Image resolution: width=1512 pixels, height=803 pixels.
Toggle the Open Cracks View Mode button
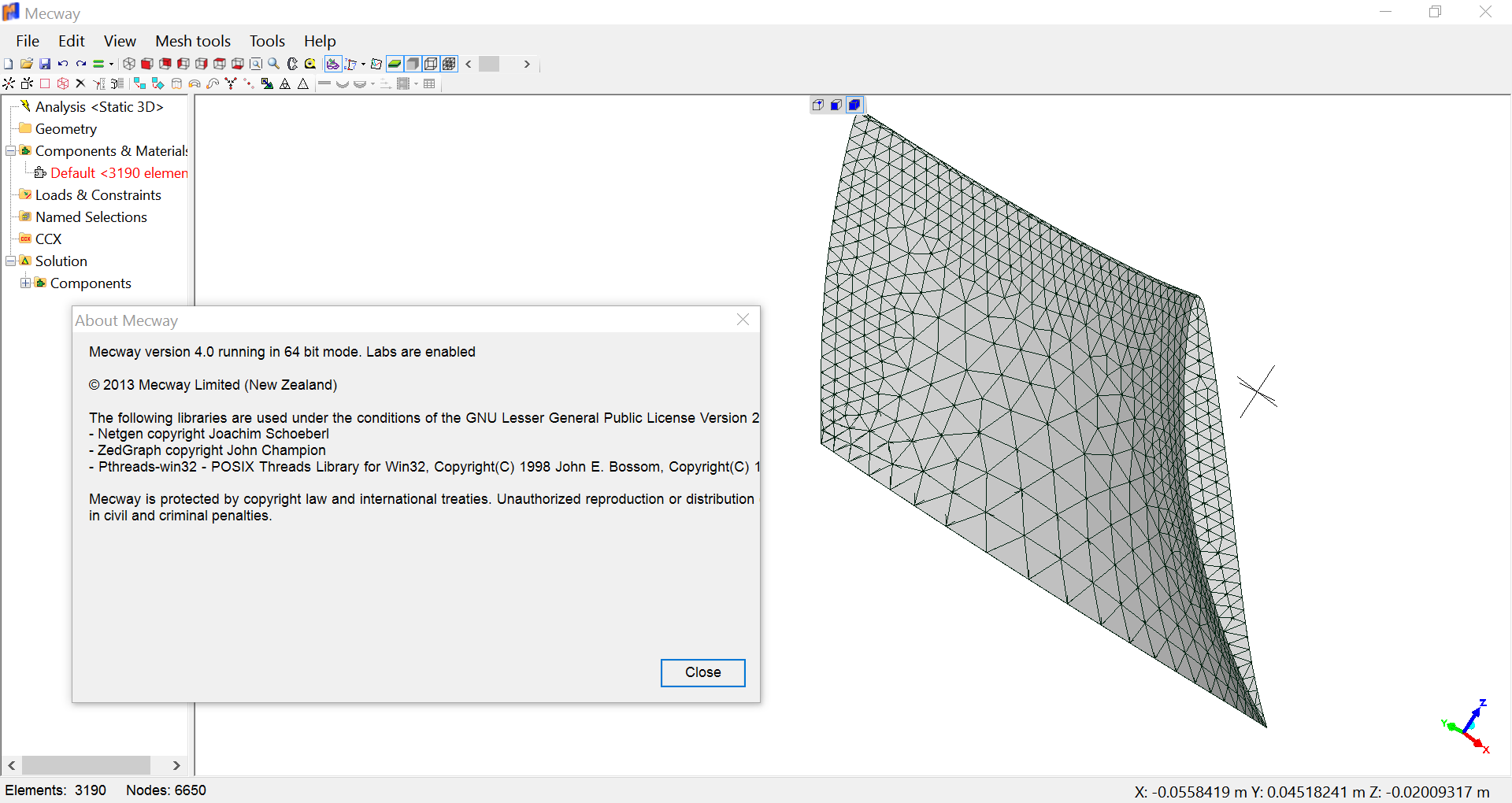[x=333, y=64]
